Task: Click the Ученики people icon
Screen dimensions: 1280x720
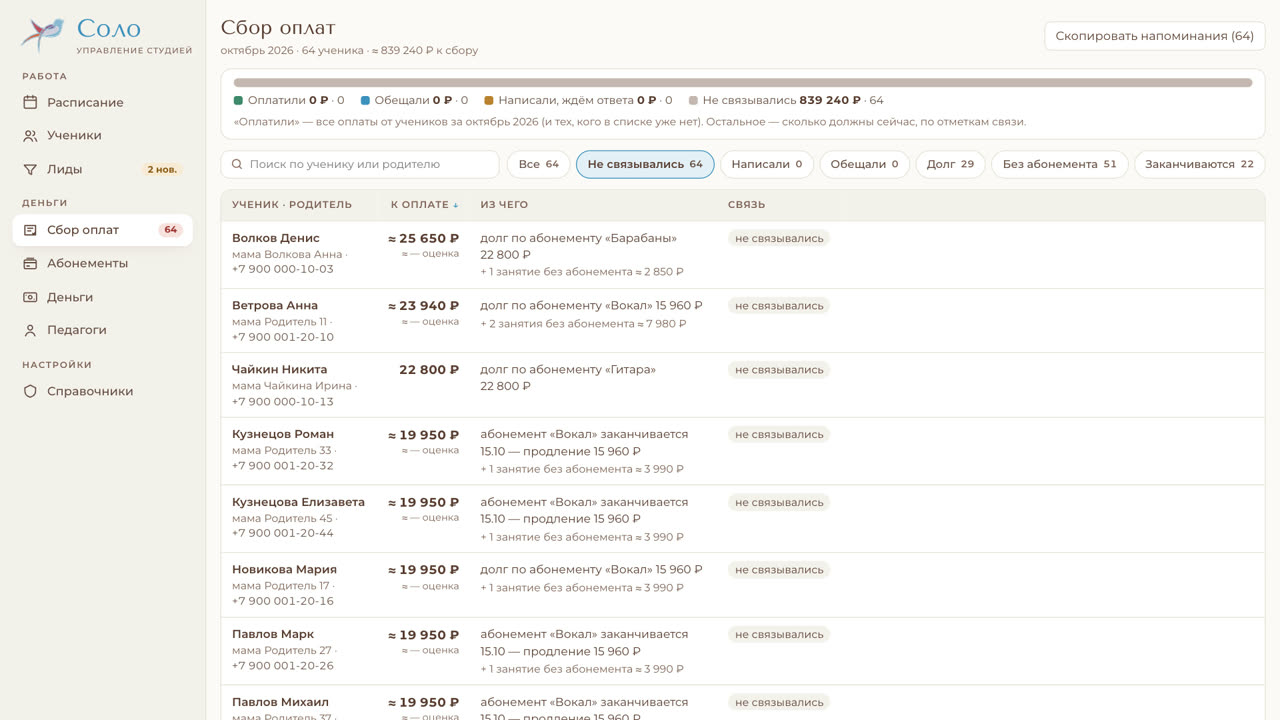Action: [x=30, y=136]
